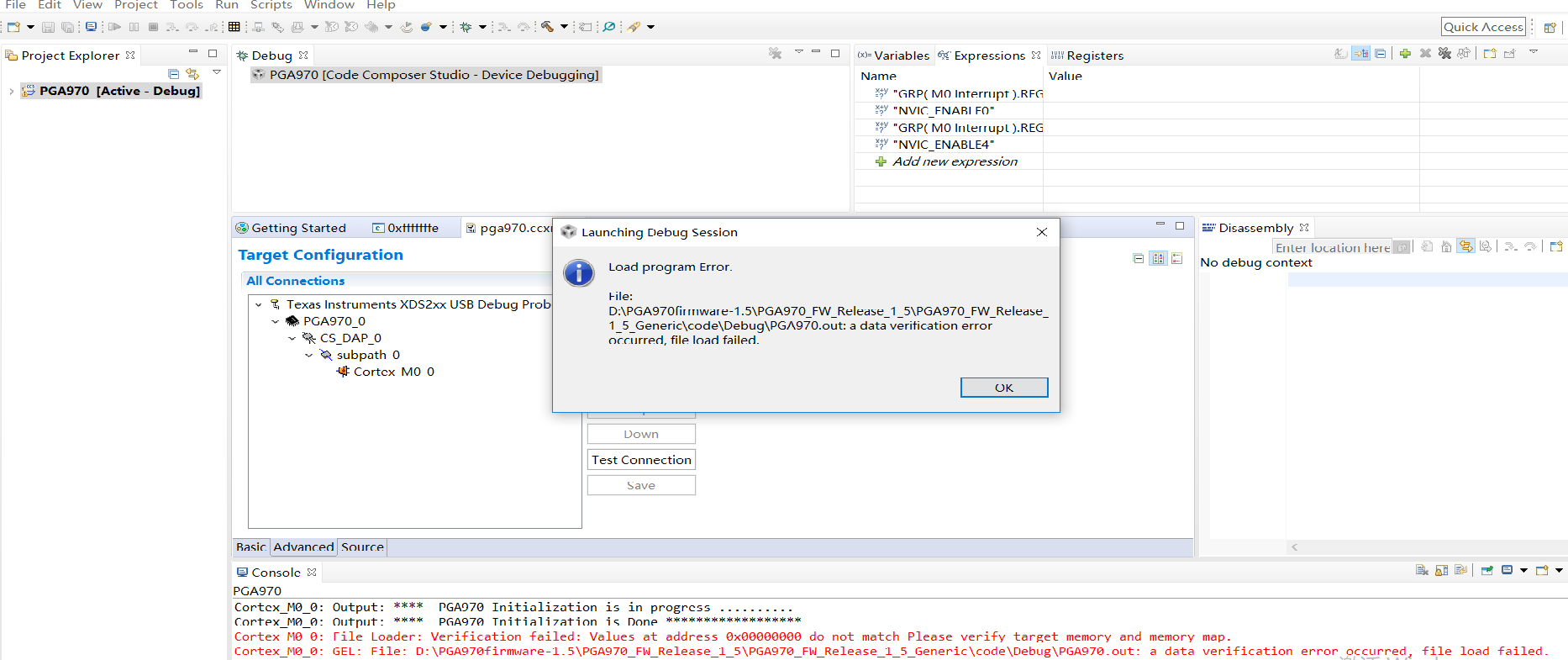Click the Open Console icon
This screenshot has width=1568, height=660.
(1542, 570)
